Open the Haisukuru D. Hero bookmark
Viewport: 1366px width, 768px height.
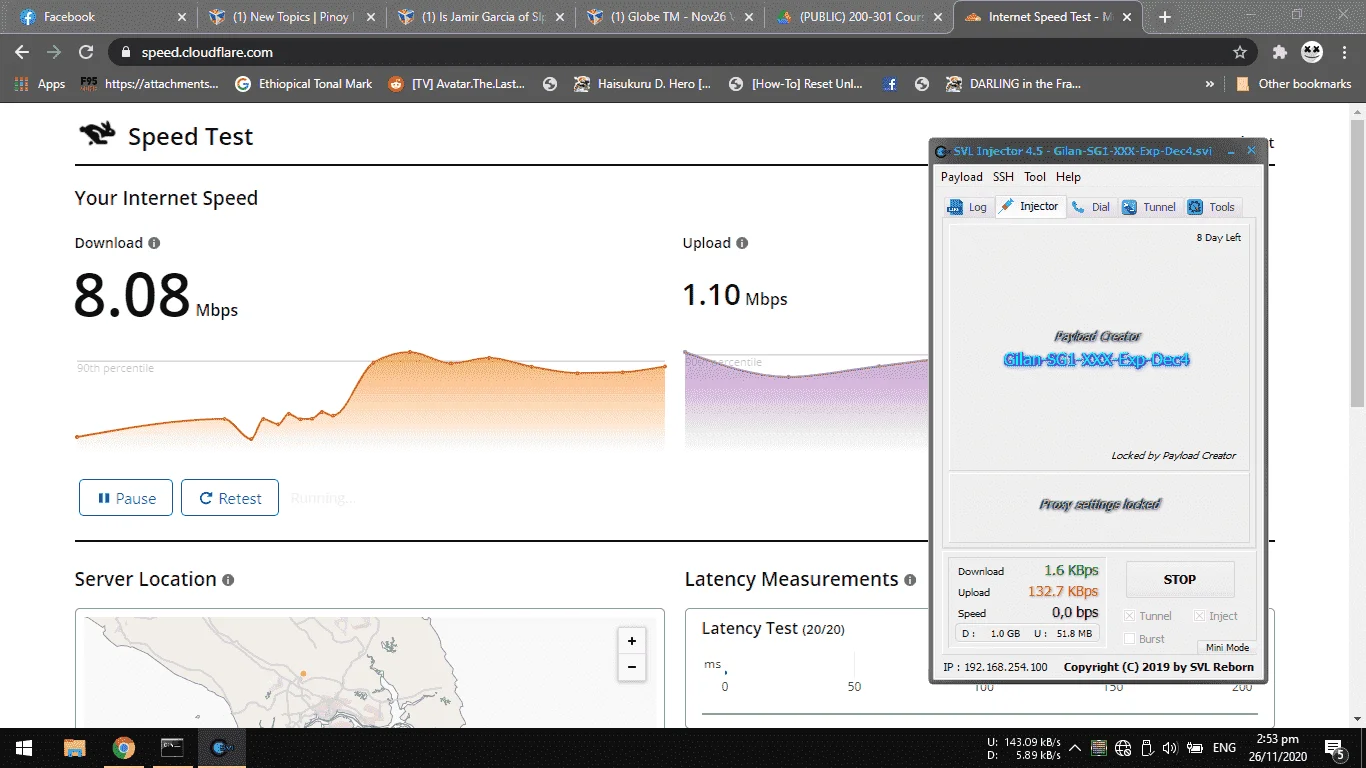643,84
